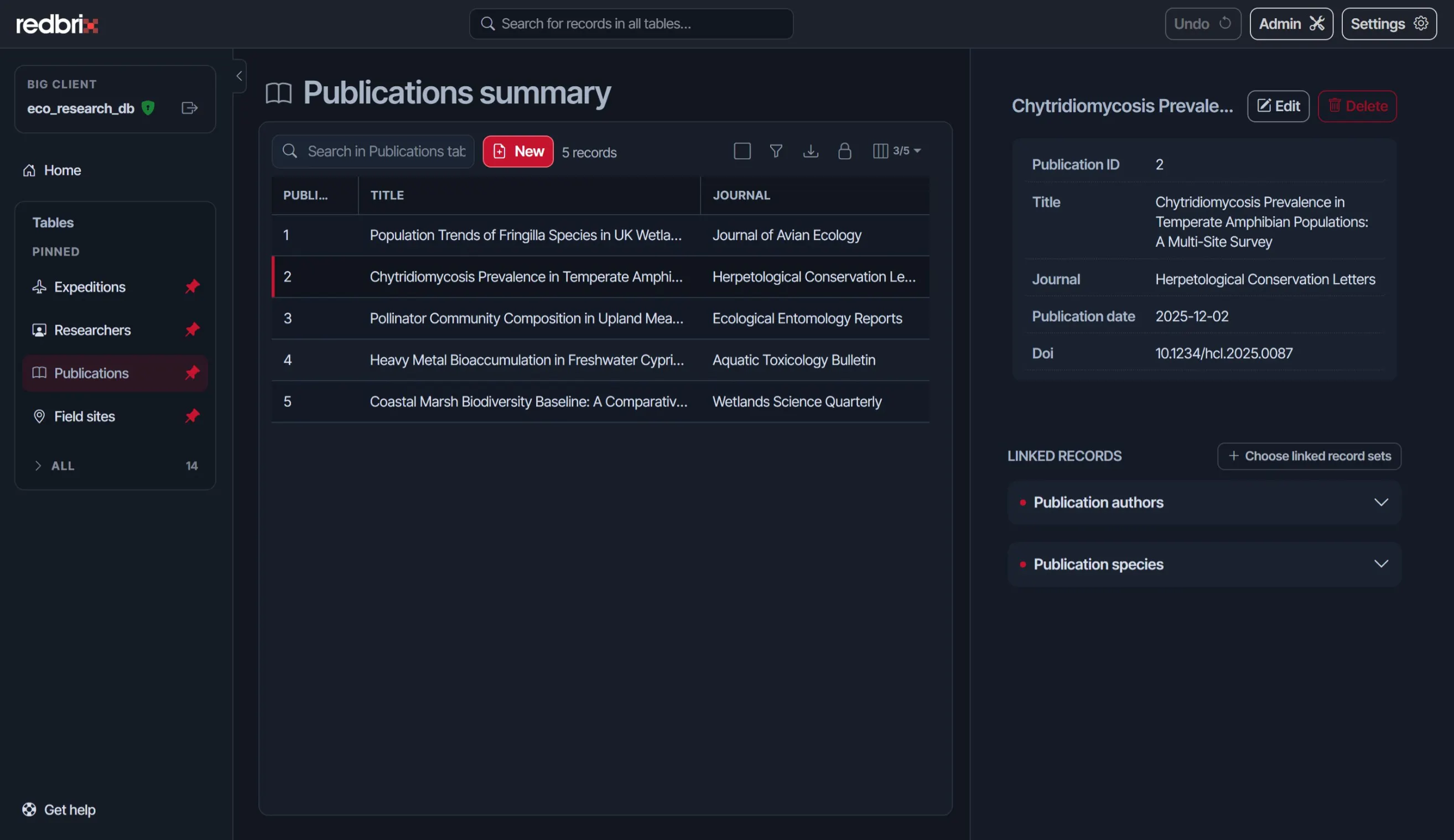This screenshot has width=1454, height=840.
Task: Click Choose linked record sets
Action: point(1308,456)
